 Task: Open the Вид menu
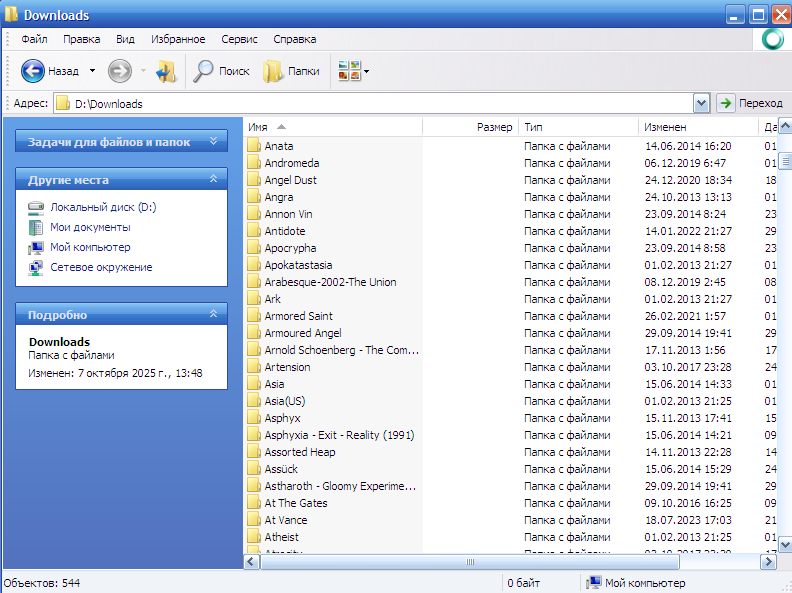125,39
